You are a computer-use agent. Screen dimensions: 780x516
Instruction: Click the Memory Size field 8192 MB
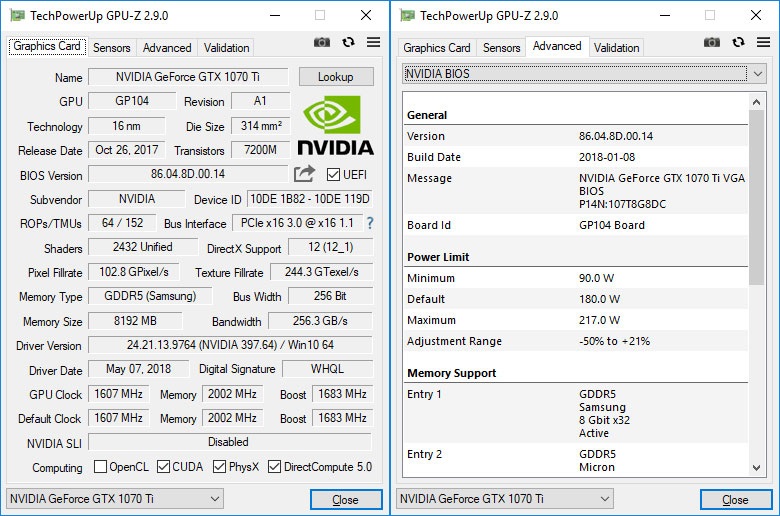coord(135,321)
